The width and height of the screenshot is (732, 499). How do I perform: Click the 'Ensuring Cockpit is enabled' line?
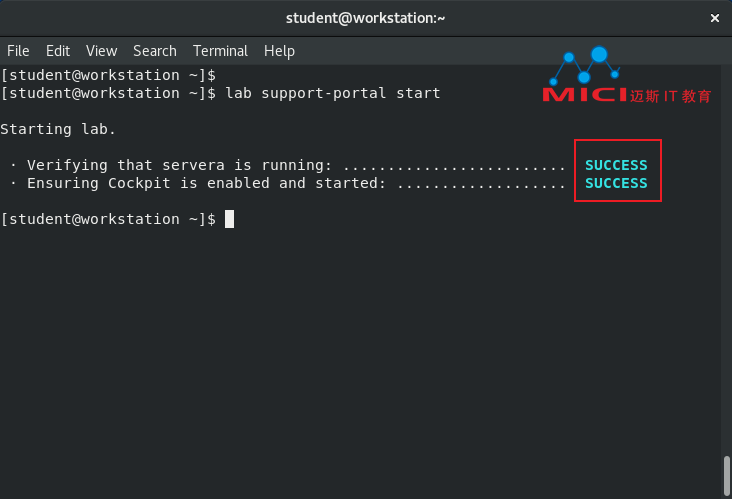[206, 183]
